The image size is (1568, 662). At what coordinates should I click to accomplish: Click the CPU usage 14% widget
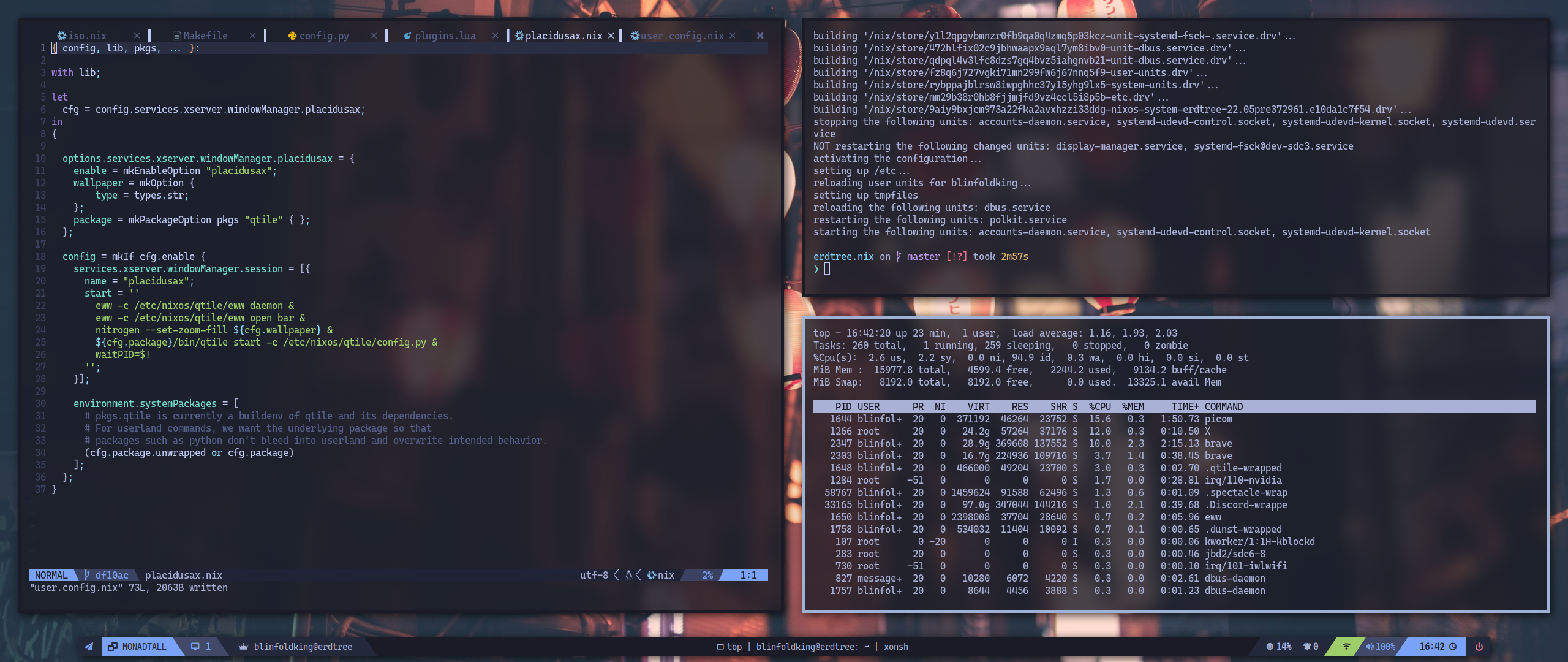tap(1278, 647)
